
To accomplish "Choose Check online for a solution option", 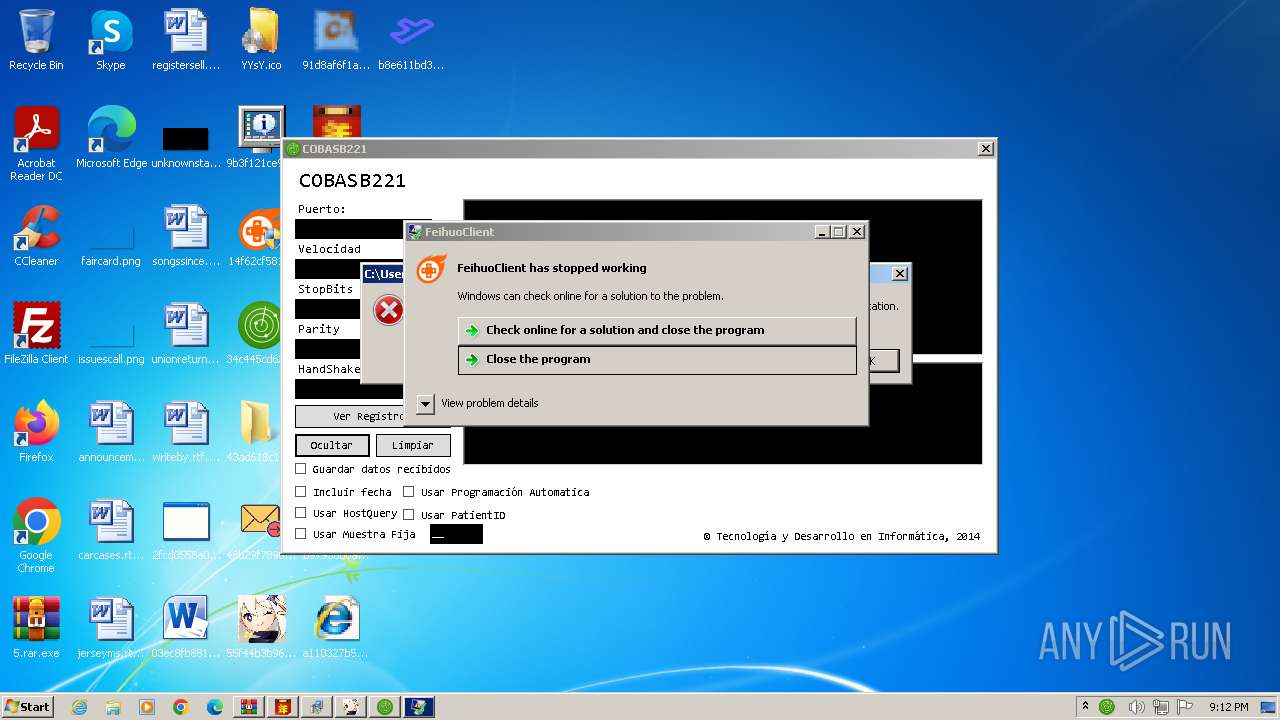I will point(657,330).
